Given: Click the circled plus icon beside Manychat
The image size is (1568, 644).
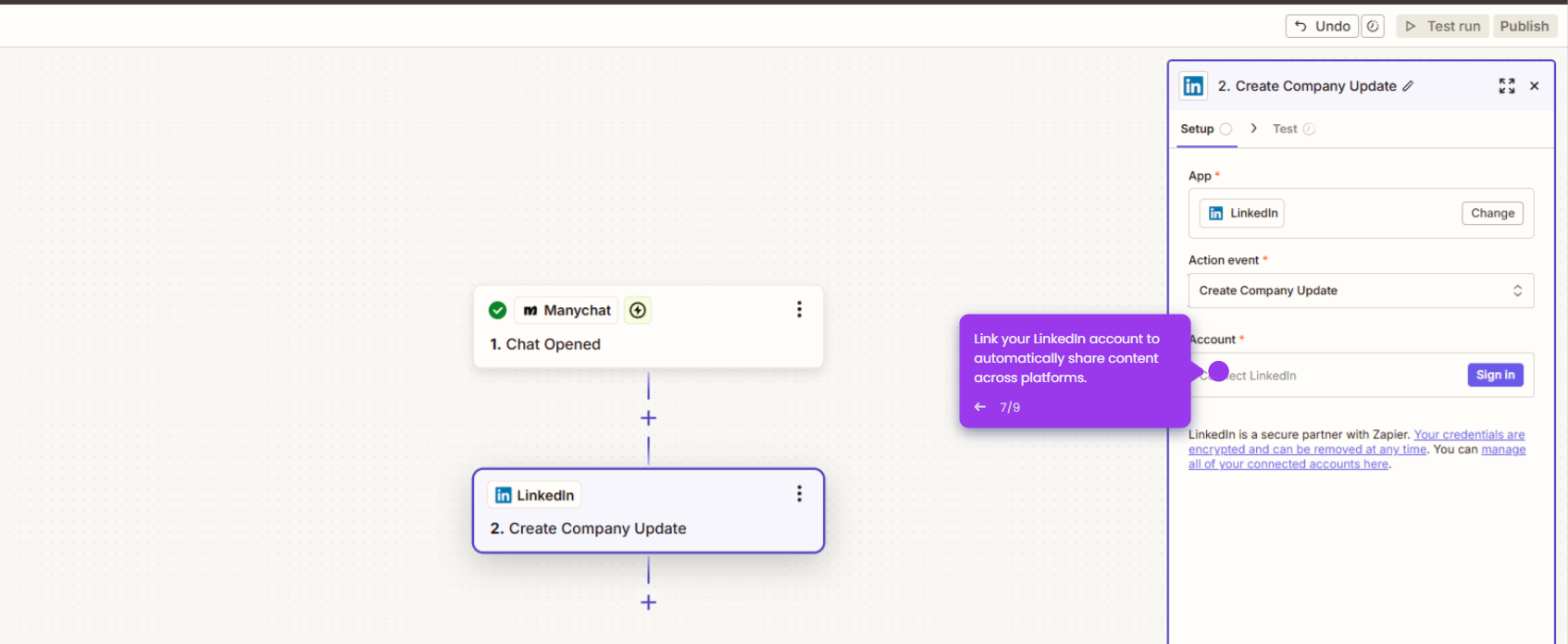Looking at the screenshot, I should tap(638, 310).
